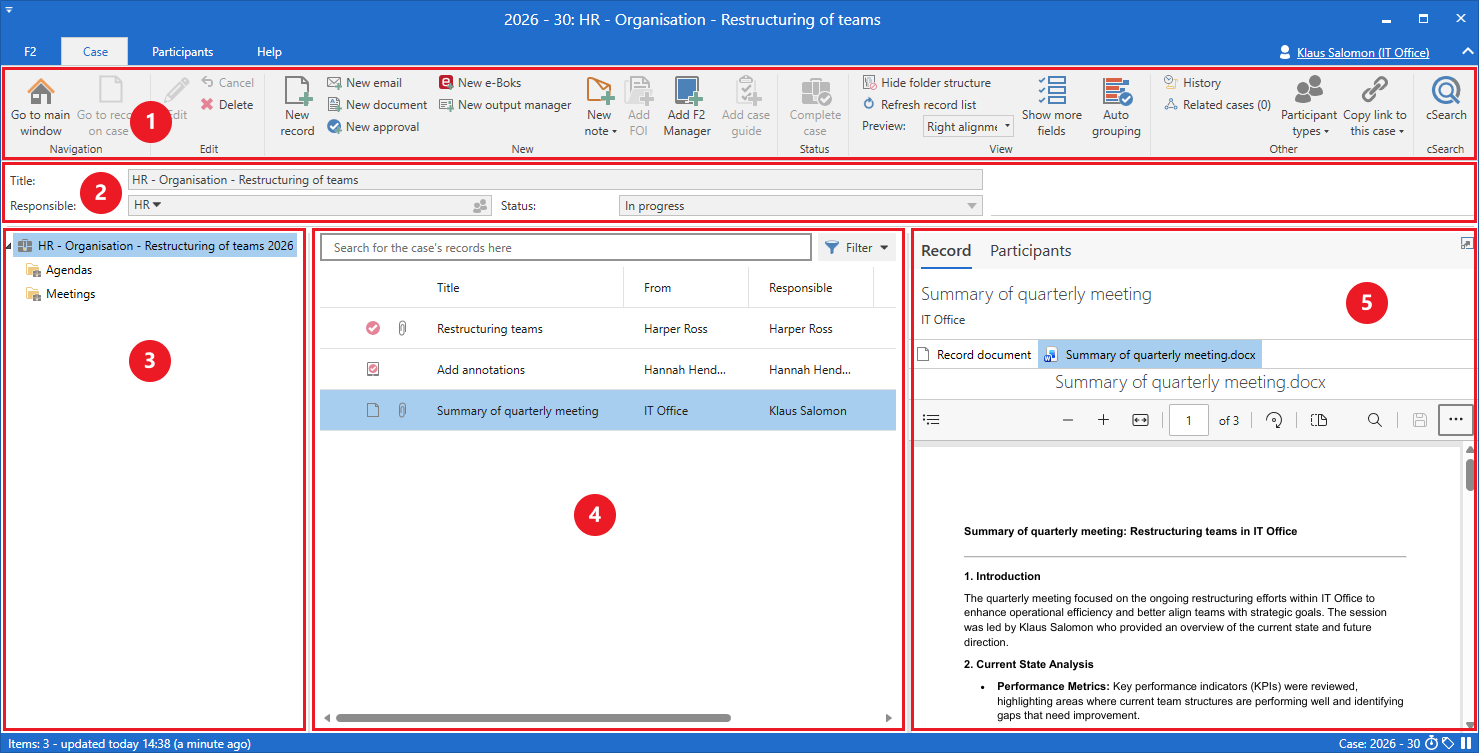Zoom out of the document preview

coord(1067,420)
